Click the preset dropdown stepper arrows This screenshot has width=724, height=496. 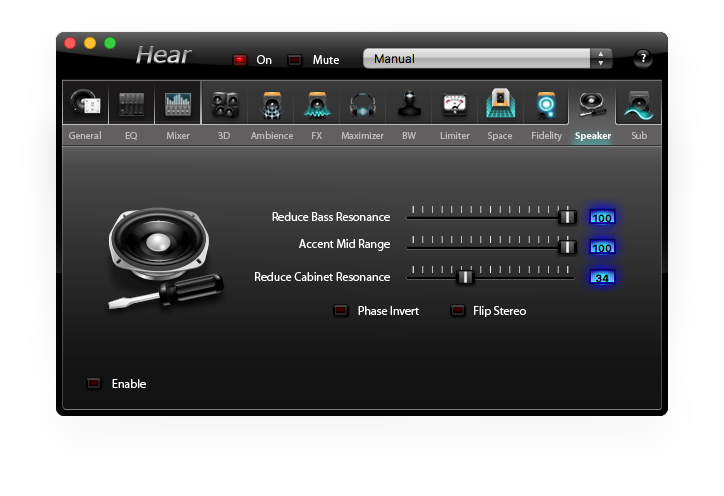pos(600,59)
